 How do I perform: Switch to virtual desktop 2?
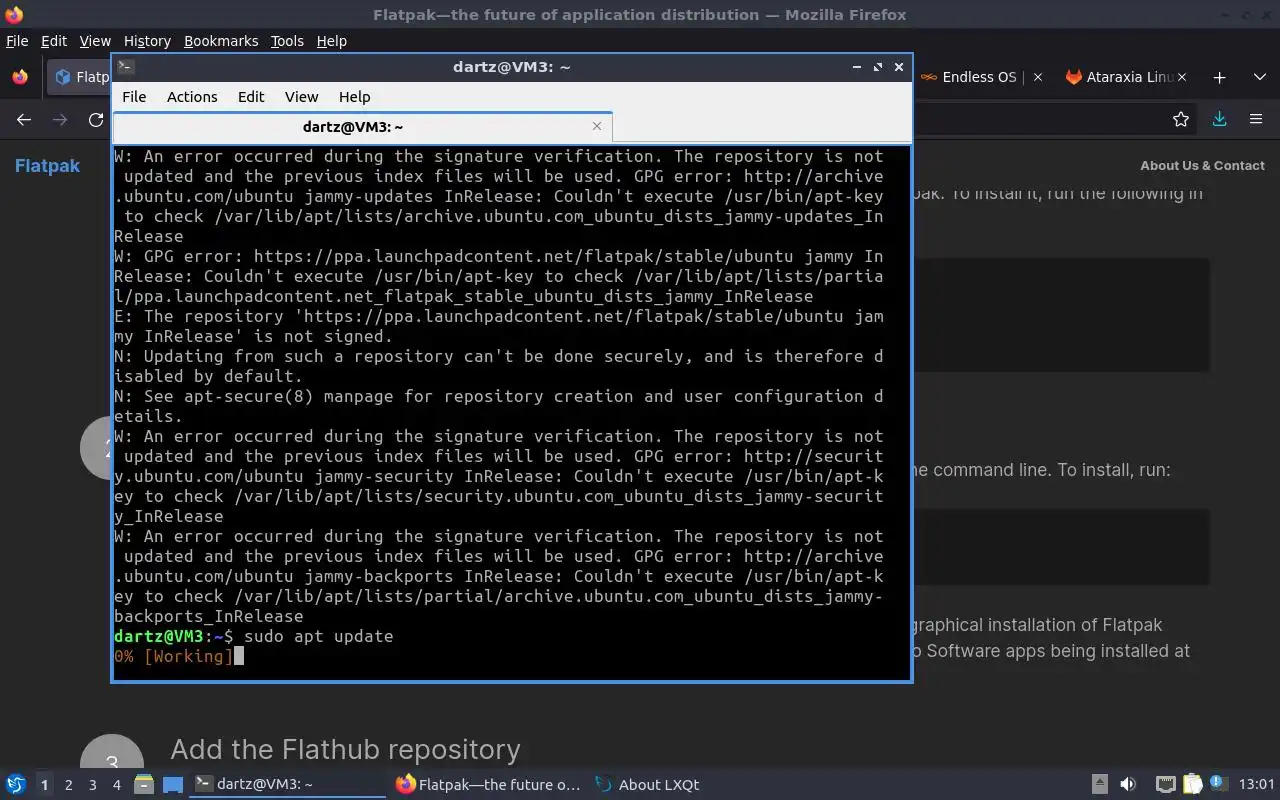pyautogui.click(x=68, y=785)
